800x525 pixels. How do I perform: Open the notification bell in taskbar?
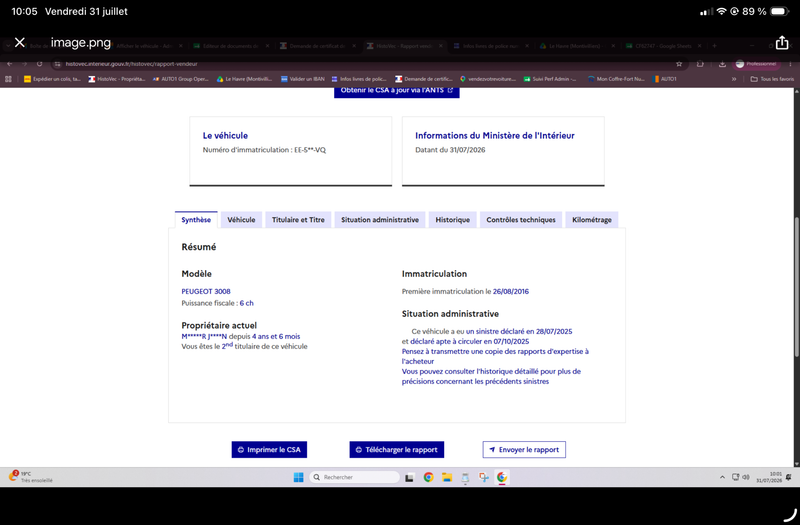(x=789, y=477)
